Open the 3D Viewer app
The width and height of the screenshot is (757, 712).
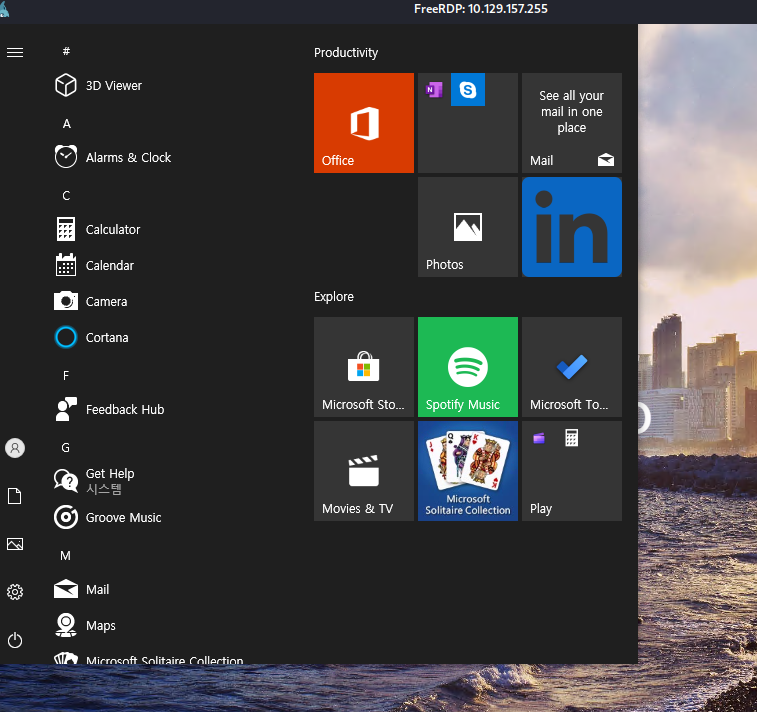coord(98,85)
